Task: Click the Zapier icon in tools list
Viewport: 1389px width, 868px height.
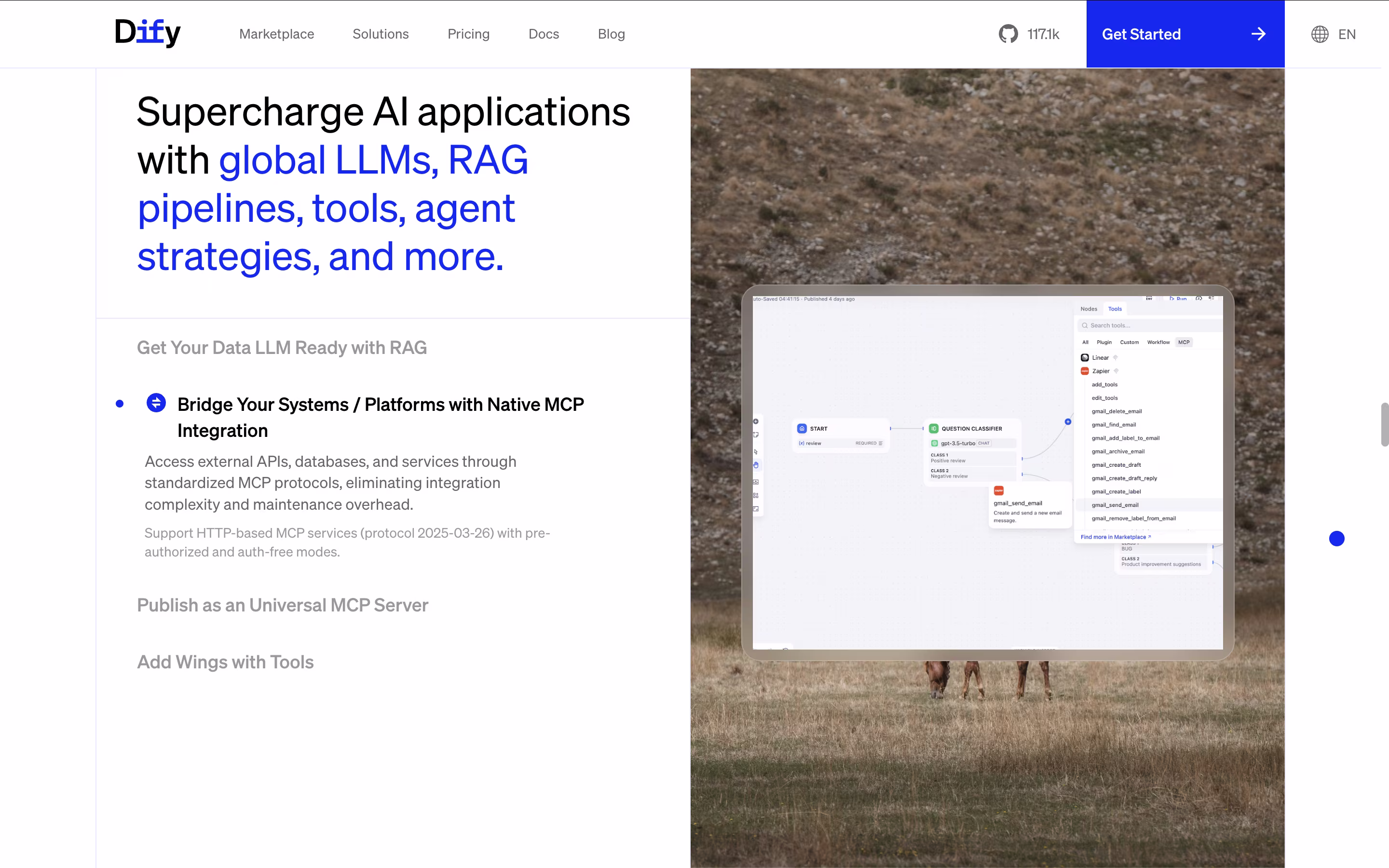Action: [1085, 371]
